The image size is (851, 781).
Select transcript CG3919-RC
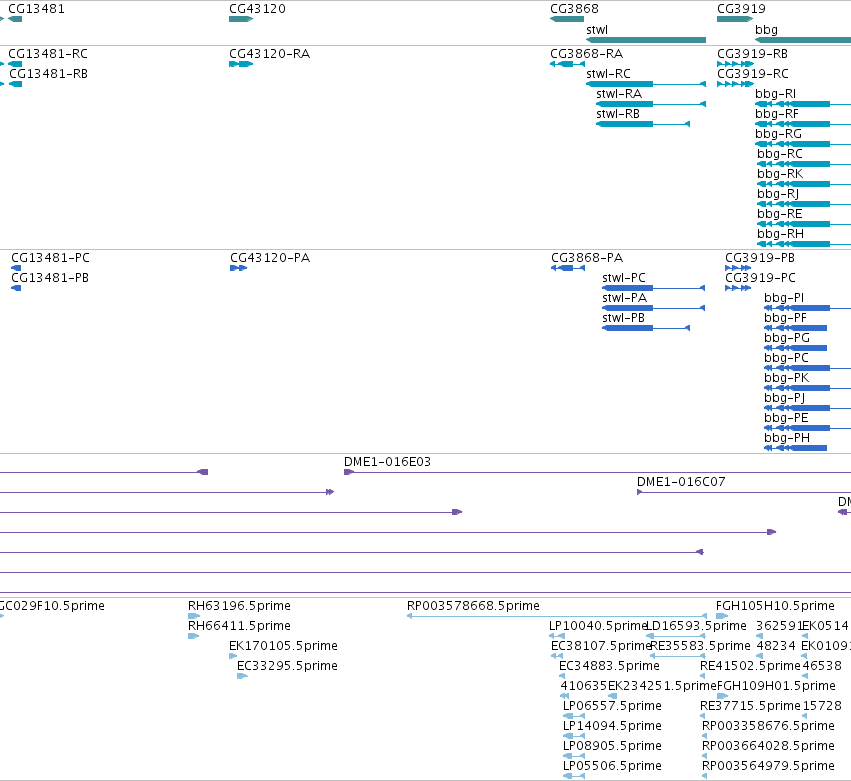coord(735,84)
